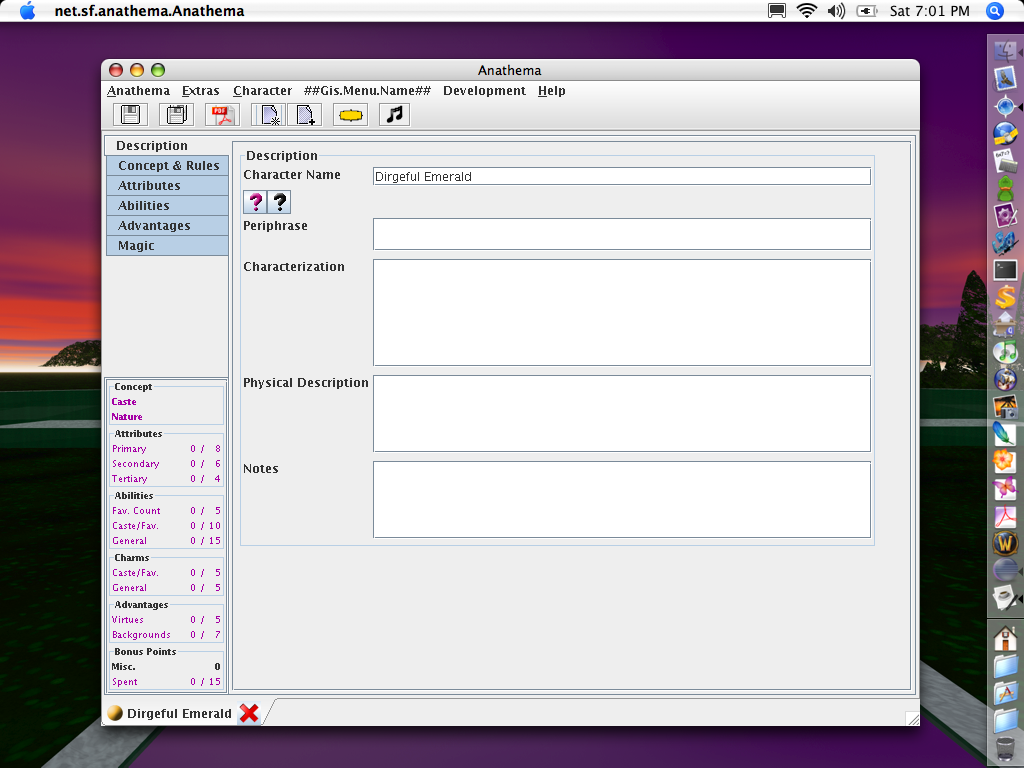The height and width of the screenshot is (768, 1024).
Task: Close the Dirgeful Emerald tab with red X
Action: pyautogui.click(x=249, y=713)
